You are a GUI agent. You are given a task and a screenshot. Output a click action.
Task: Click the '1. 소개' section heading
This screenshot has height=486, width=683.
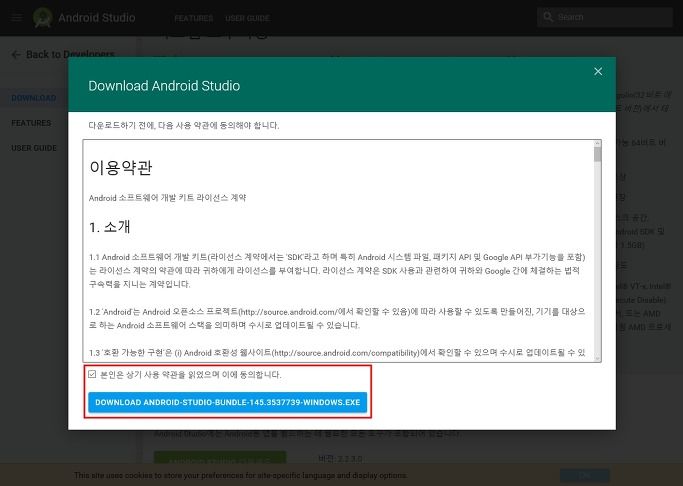110,227
